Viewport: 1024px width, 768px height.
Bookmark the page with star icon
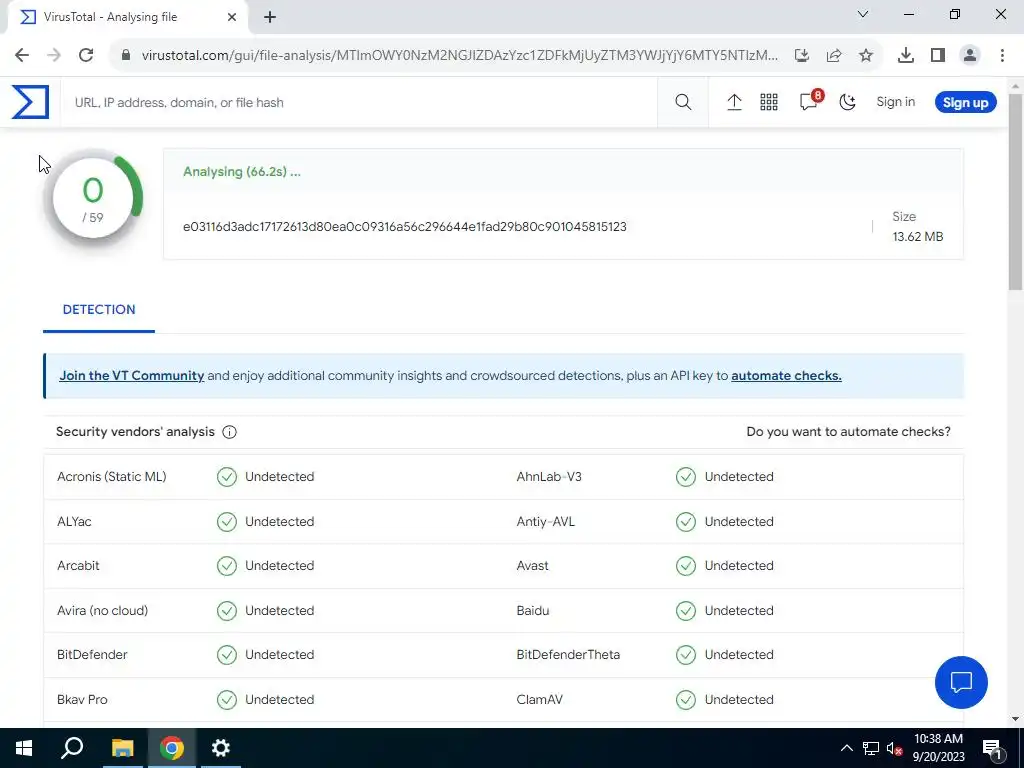click(866, 55)
